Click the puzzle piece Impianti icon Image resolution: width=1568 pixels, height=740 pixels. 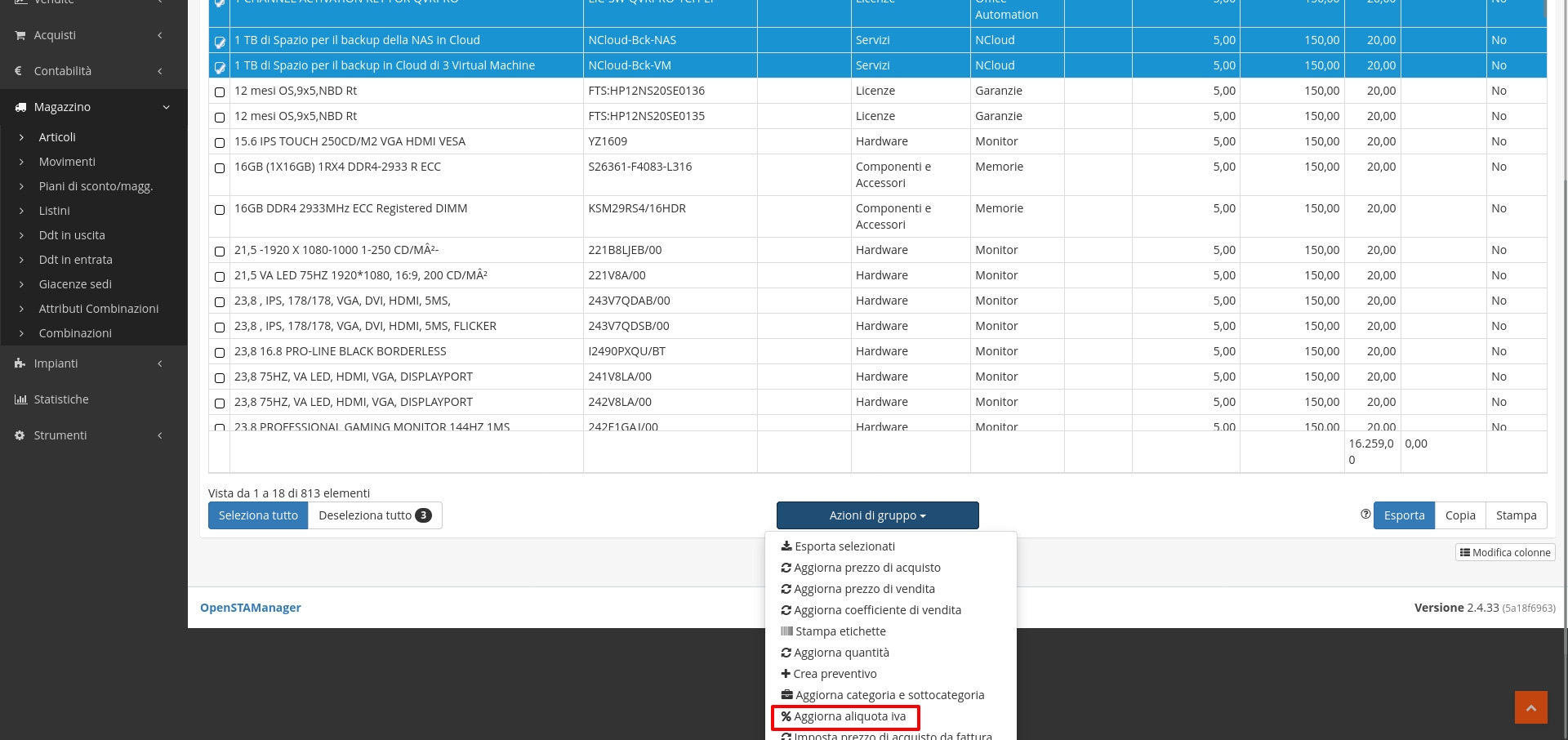[x=20, y=363]
